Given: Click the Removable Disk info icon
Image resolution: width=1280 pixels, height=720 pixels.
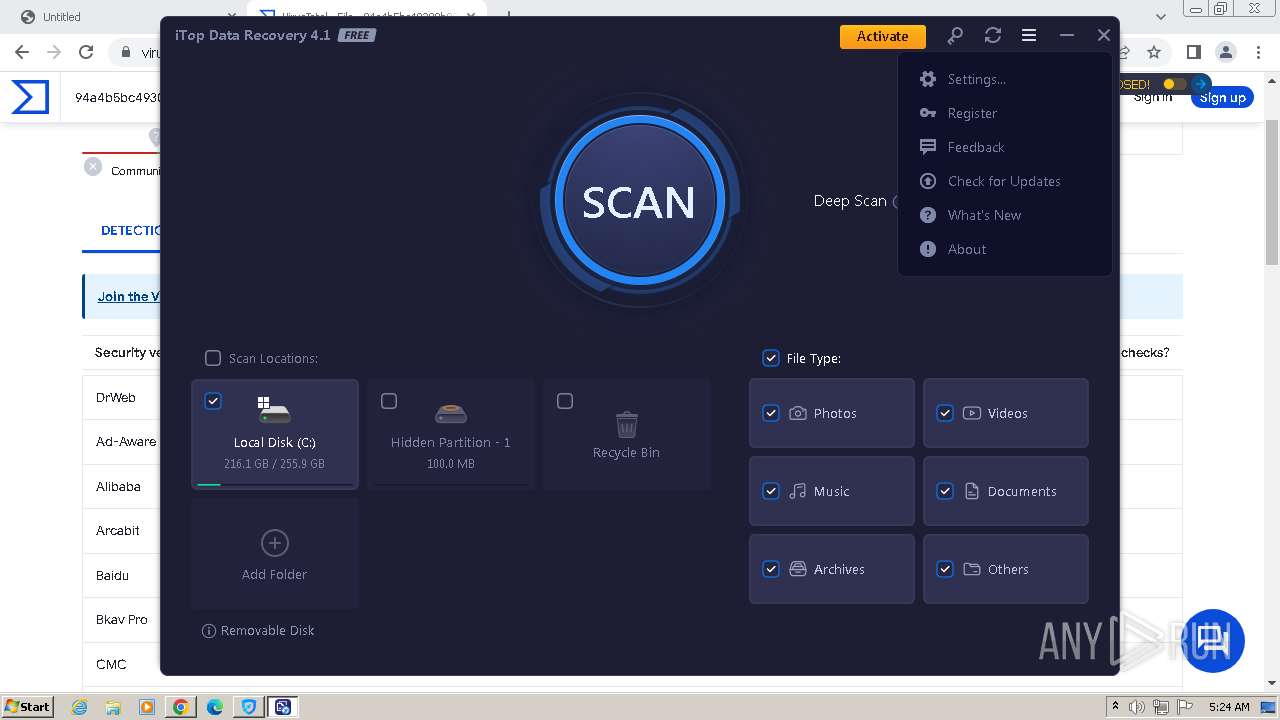Looking at the screenshot, I should pyautogui.click(x=209, y=631).
